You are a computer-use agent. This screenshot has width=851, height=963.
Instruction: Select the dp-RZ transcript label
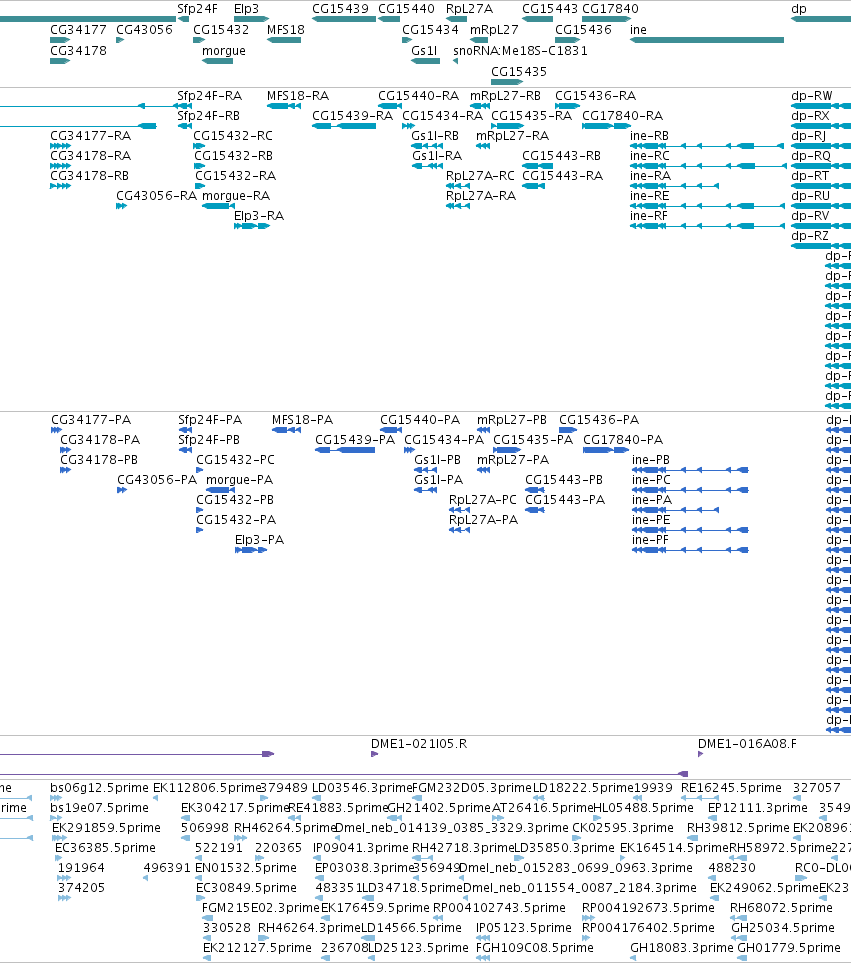click(x=810, y=236)
